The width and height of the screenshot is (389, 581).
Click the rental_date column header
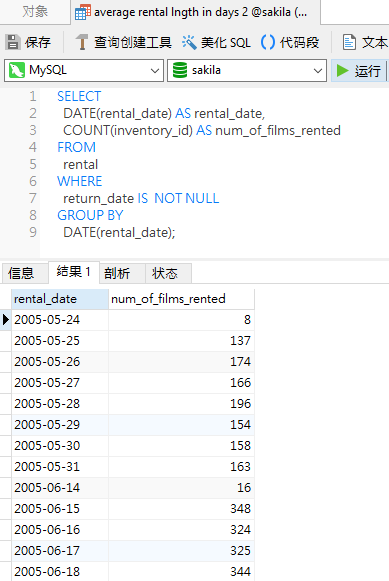[x=60, y=299]
